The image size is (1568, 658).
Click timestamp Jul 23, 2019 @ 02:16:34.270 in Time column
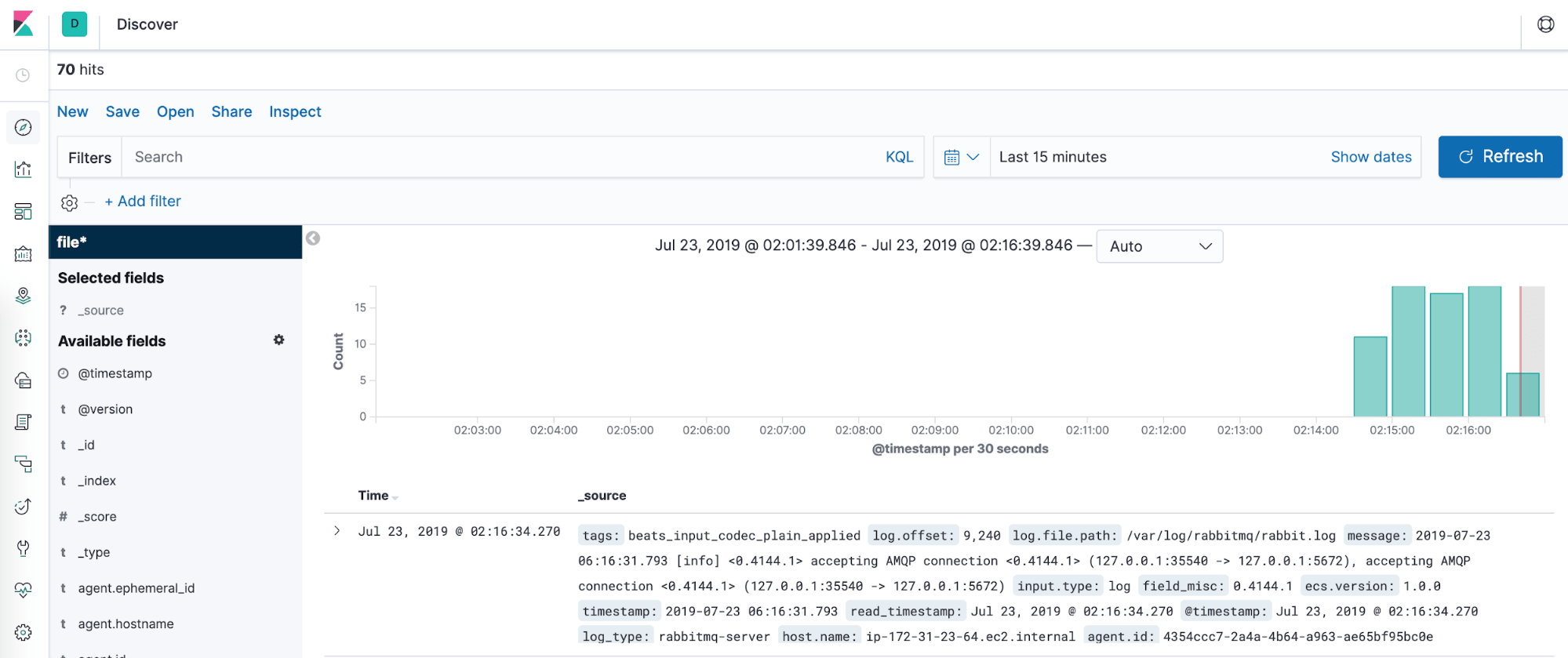459,532
